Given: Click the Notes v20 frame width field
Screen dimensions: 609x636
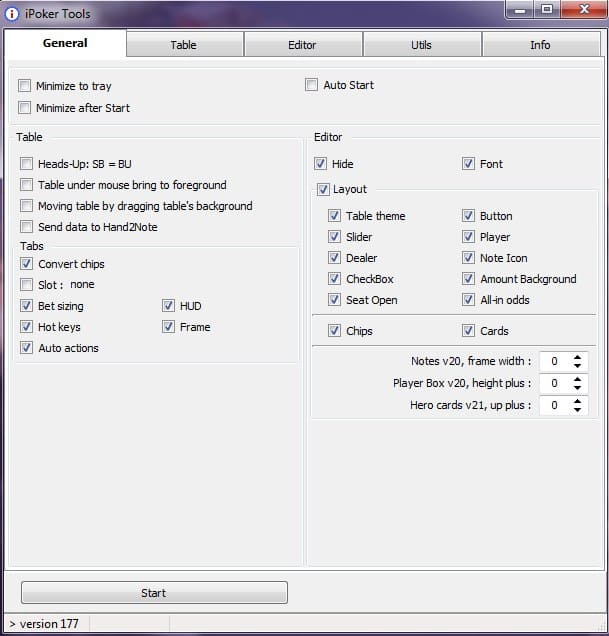Looking at the screenshot, I should click(x=555, y=361).
